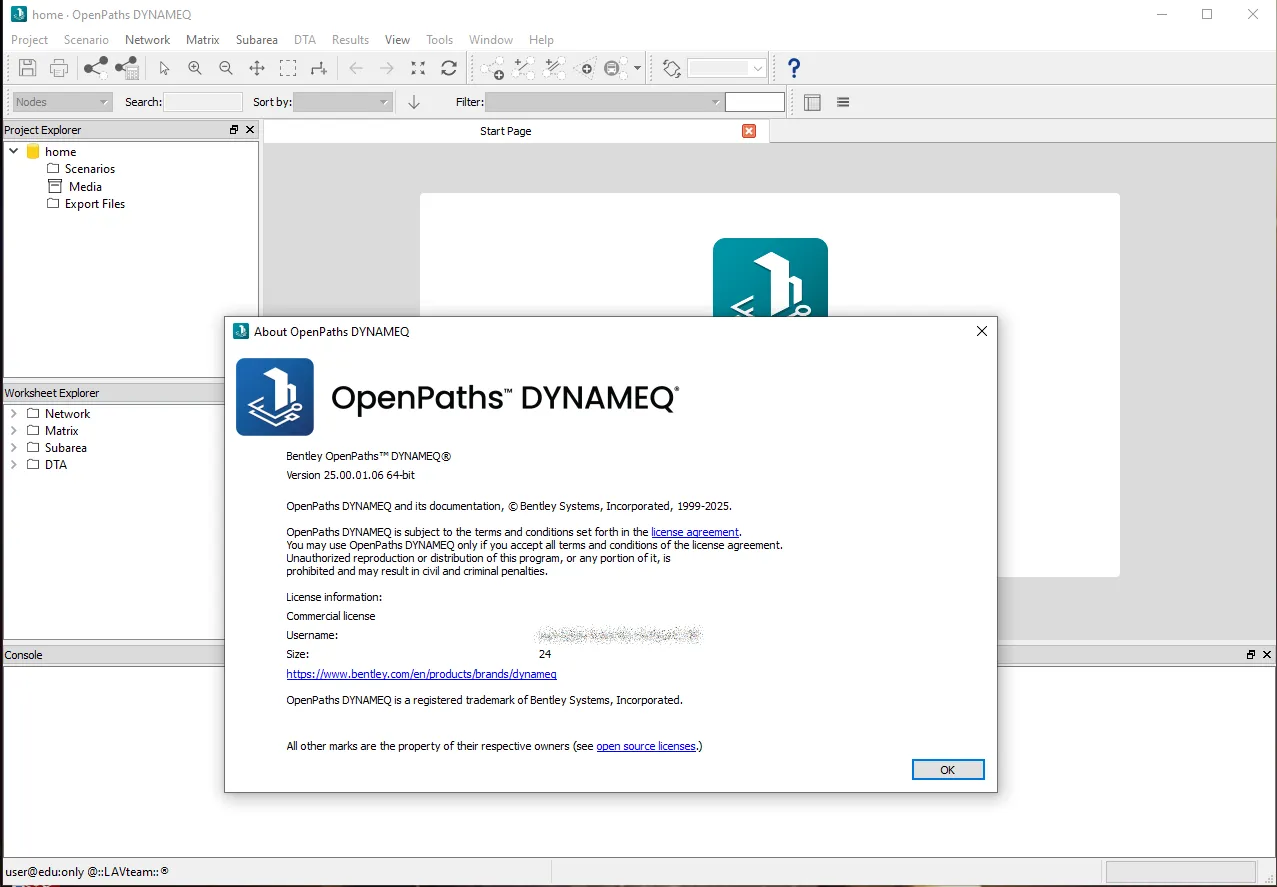
Task: Select DTA folder in Worksheet Explorer
Action: coord(56,465)
